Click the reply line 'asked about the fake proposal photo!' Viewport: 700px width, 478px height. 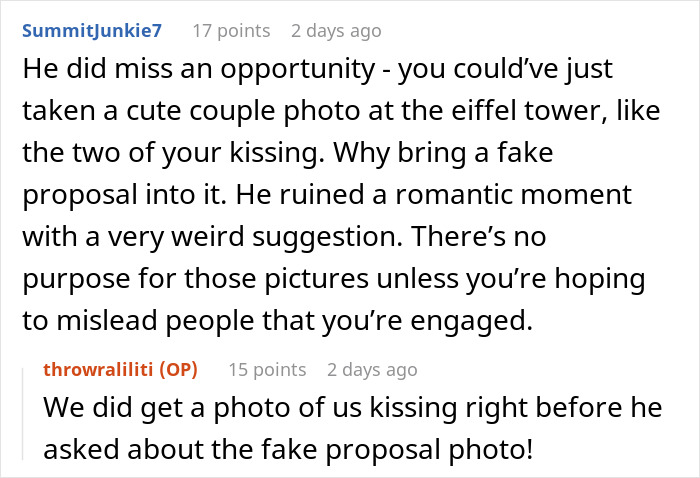point(288,450)
